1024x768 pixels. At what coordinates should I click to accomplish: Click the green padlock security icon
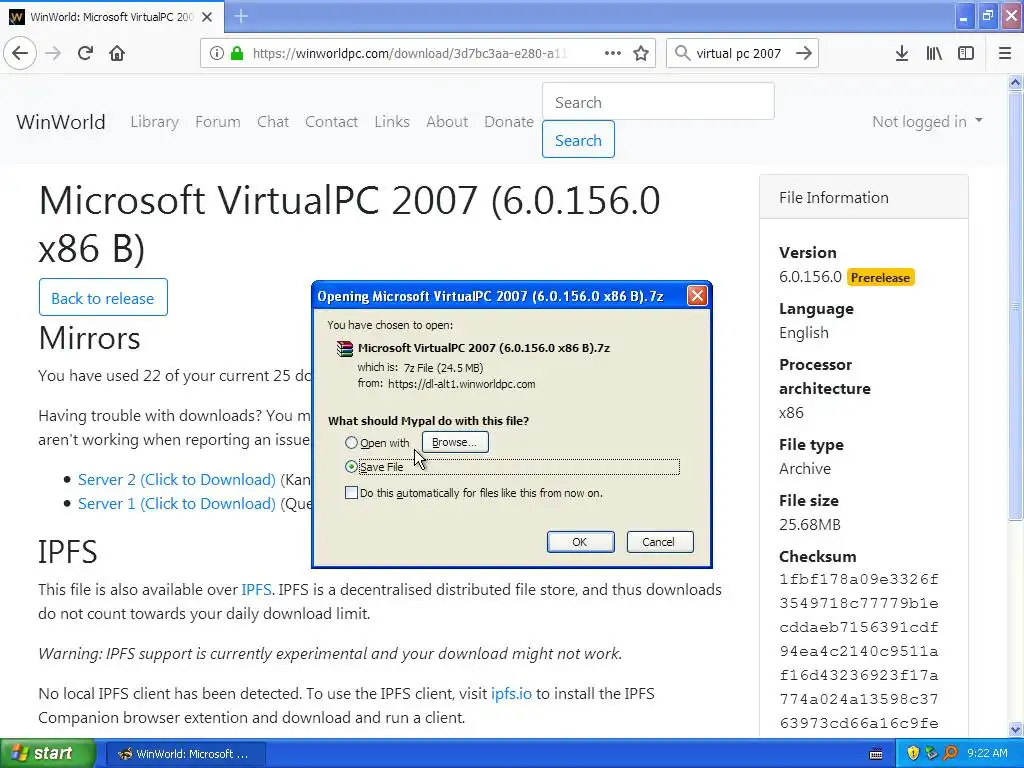[x=236, y=53]
